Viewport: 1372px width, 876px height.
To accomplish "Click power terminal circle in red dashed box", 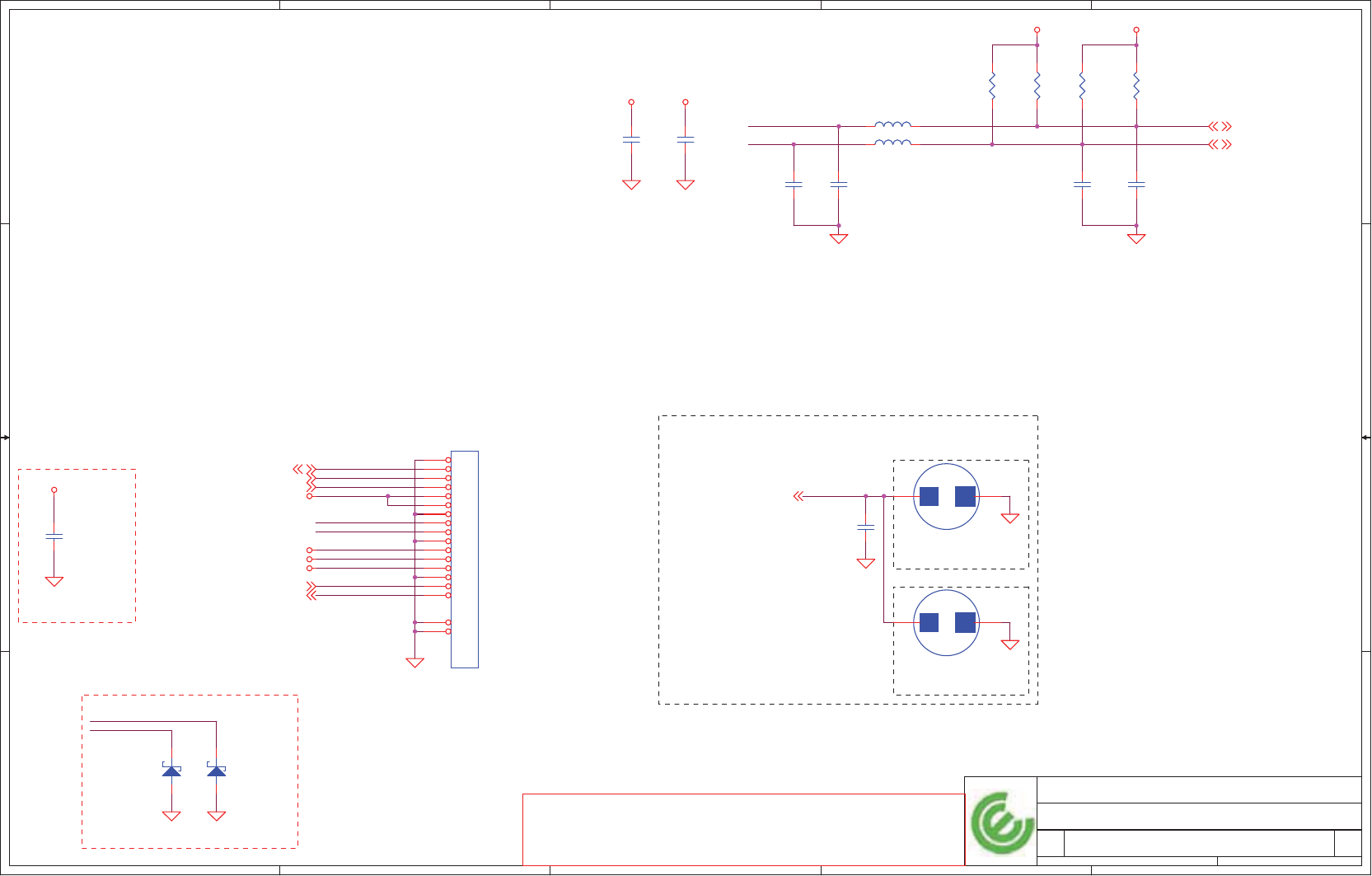I will click(54, 490).
